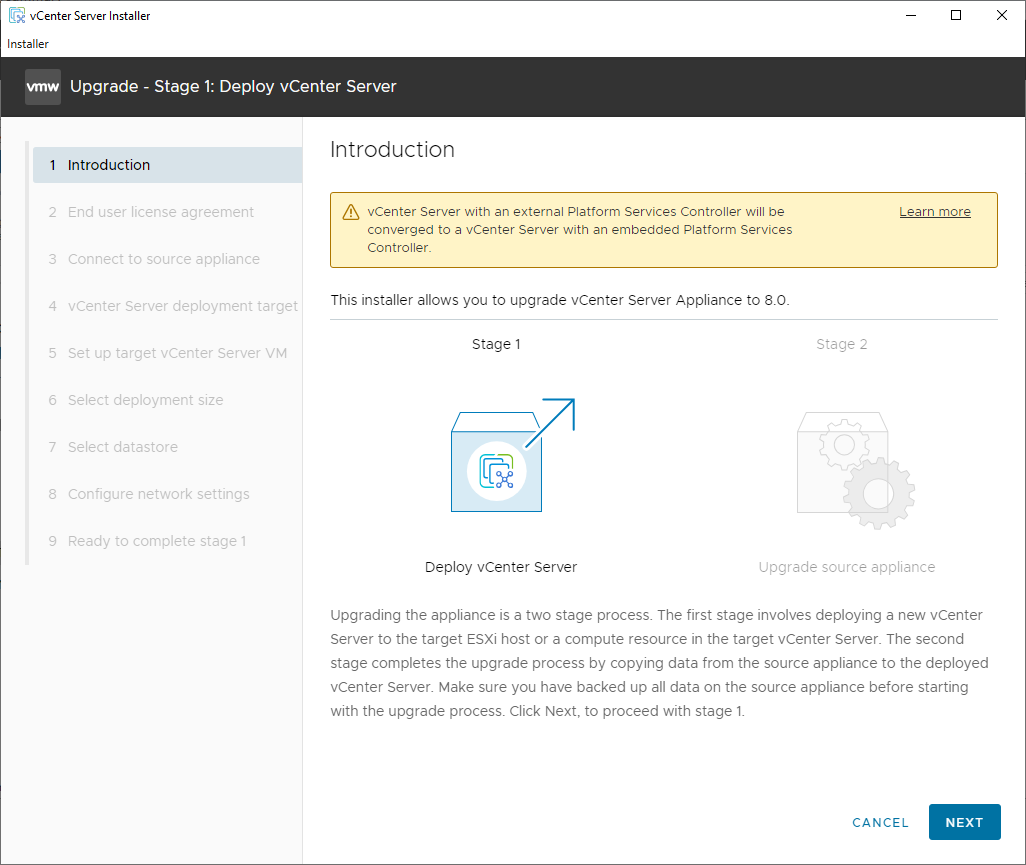Go to Configure network settings step
1026x865 pixels.
[x=158, y=494]
